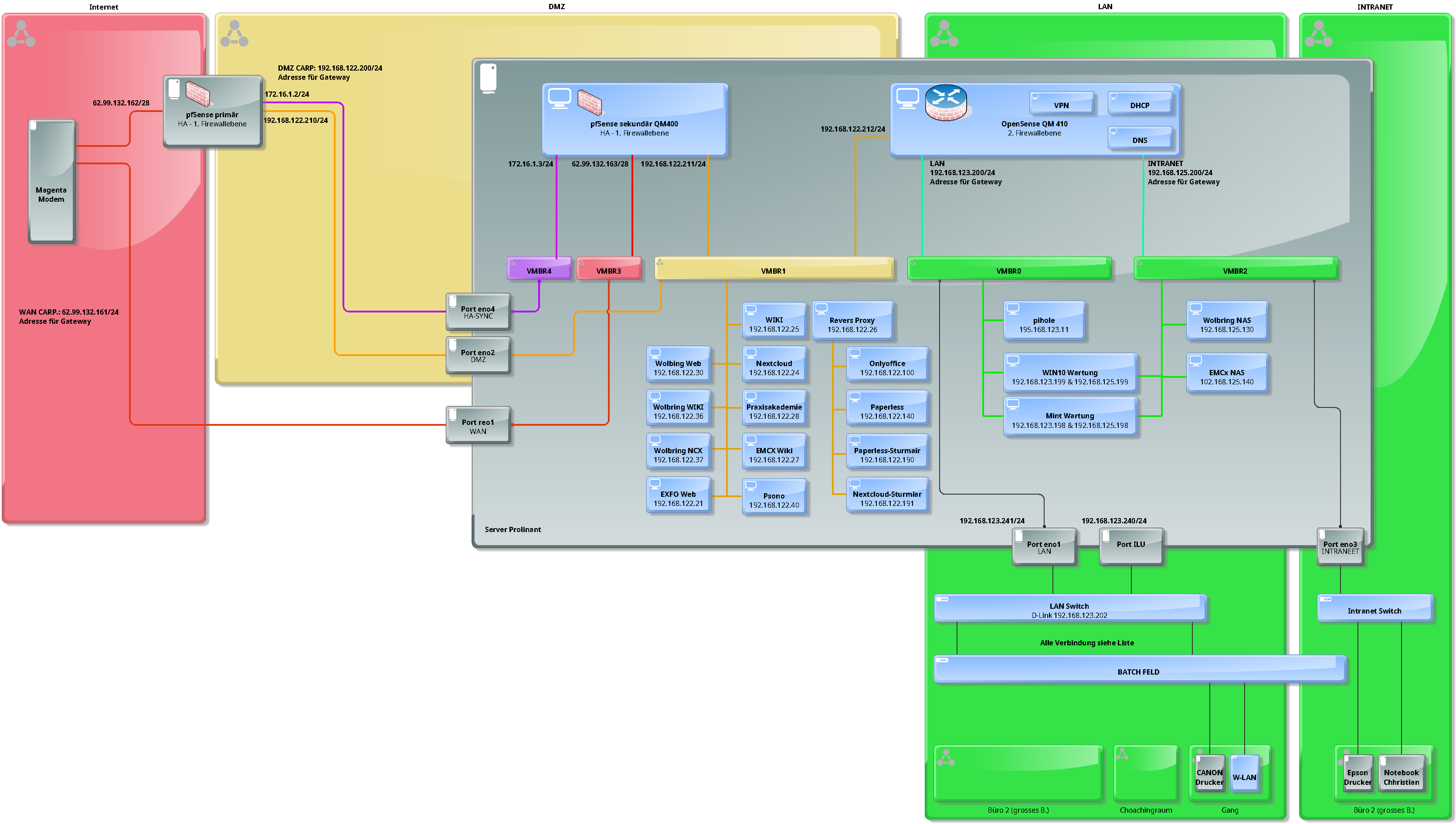Click the network icon in the DMZ zone
This screenshot has height=824, width=1456.
tap(234, 34)
